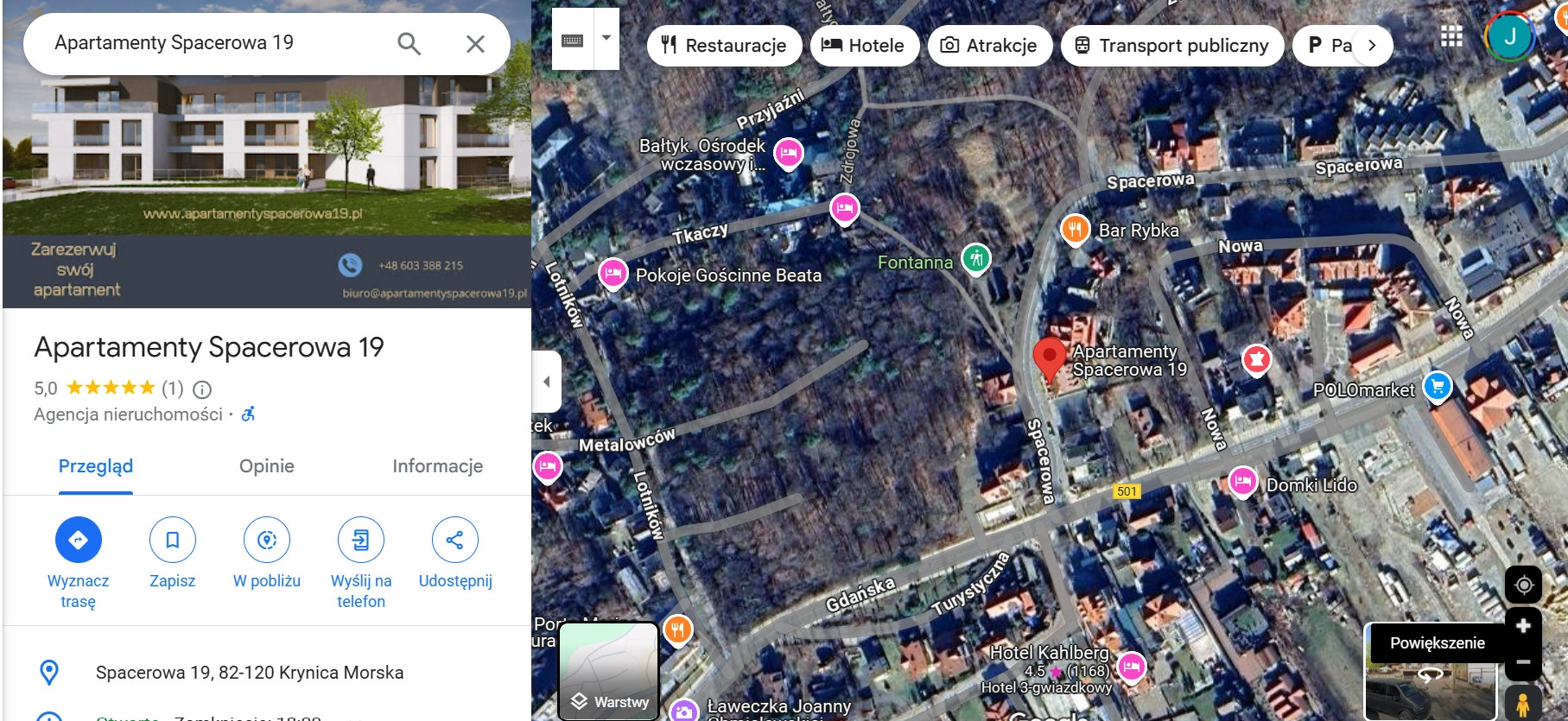Click Wyślij na telefon icon

360,540
